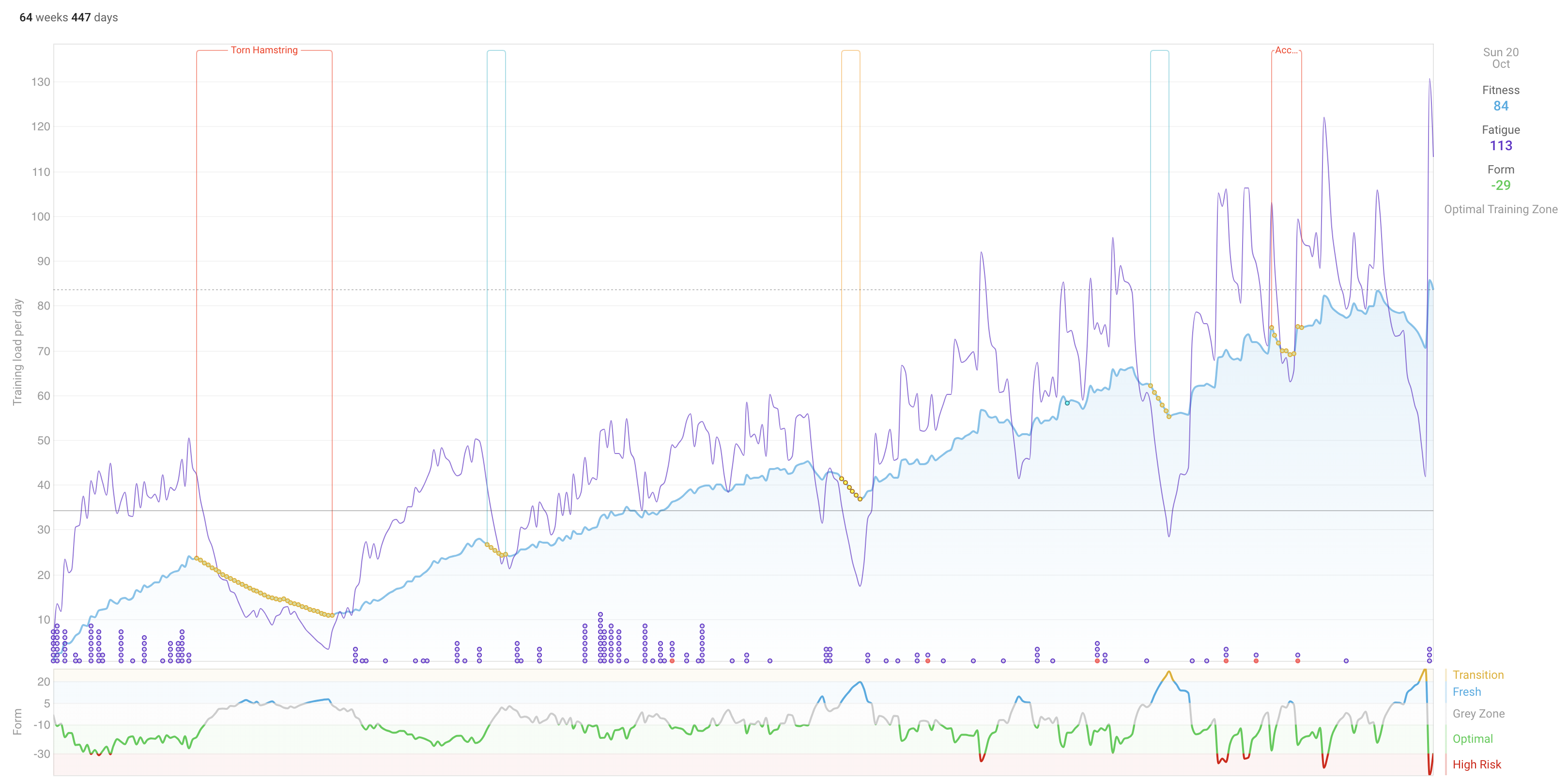Click the -10 tick on Form axis

42,725
